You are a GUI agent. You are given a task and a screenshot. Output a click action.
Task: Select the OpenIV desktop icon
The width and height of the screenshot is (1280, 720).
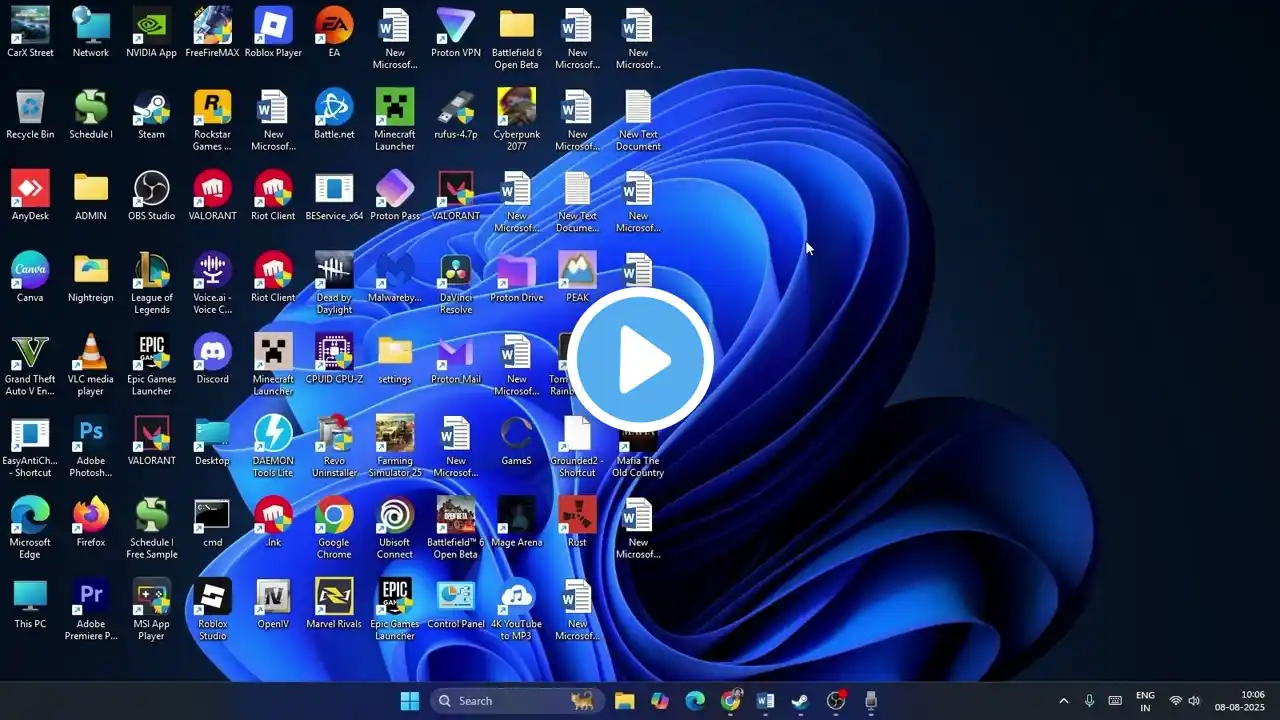(x=273, y=603)
